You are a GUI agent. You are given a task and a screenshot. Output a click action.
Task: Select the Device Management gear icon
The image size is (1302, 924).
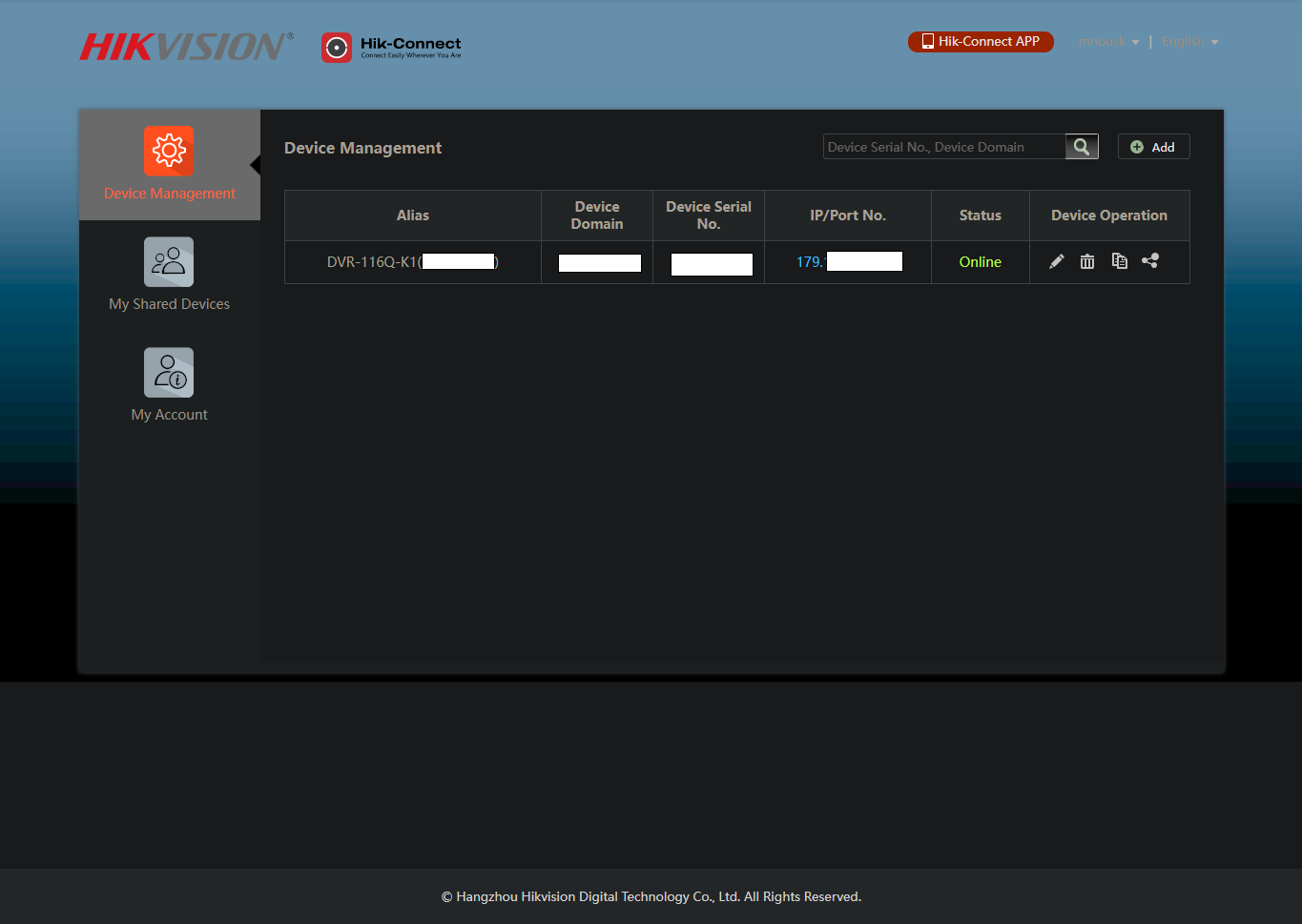169,150
